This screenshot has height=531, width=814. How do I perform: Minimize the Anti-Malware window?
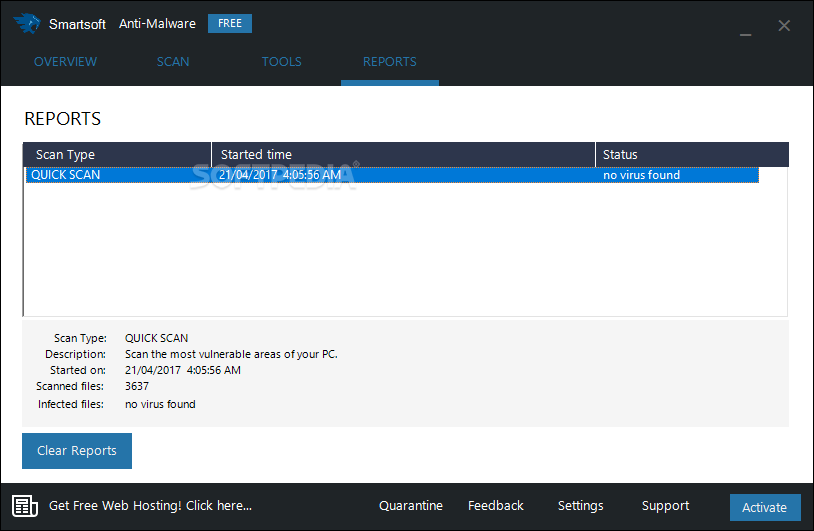pos(745,35)
